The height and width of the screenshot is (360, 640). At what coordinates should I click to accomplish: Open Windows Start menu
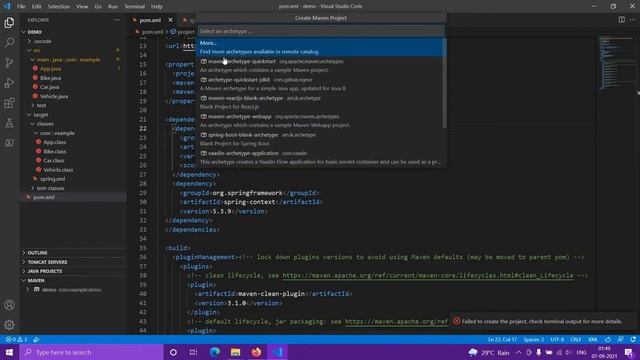click(x=9, y=352)
